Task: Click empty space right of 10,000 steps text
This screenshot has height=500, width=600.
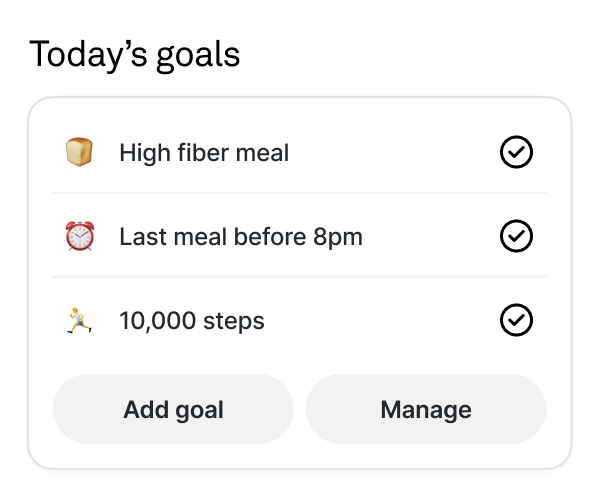Action: pos(381,321)
